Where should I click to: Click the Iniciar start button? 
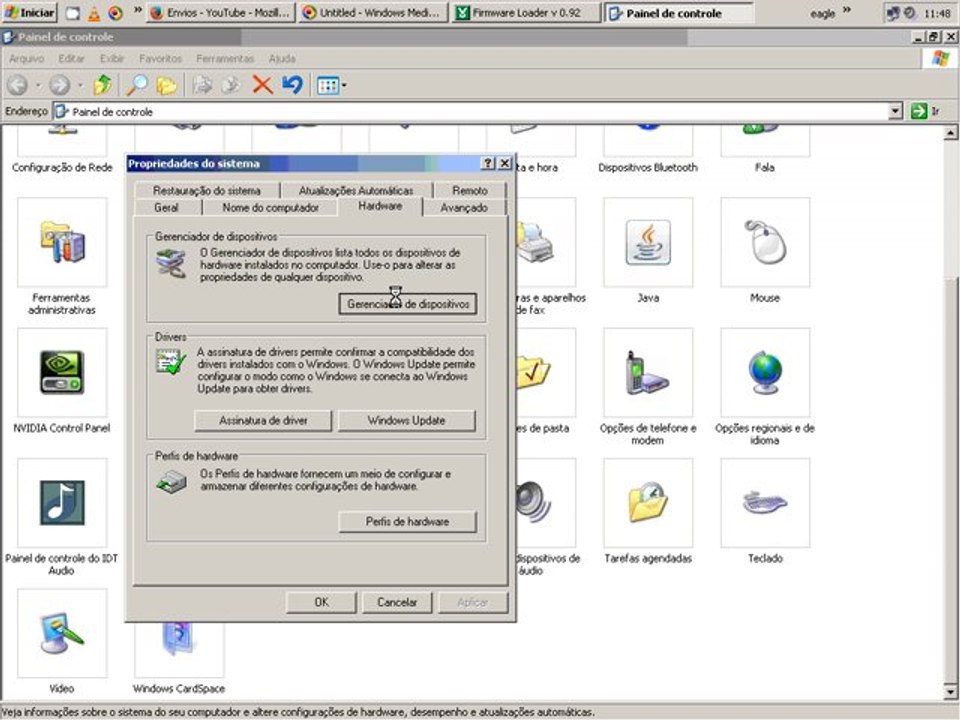pyautogui.click(x=29, y=12)
